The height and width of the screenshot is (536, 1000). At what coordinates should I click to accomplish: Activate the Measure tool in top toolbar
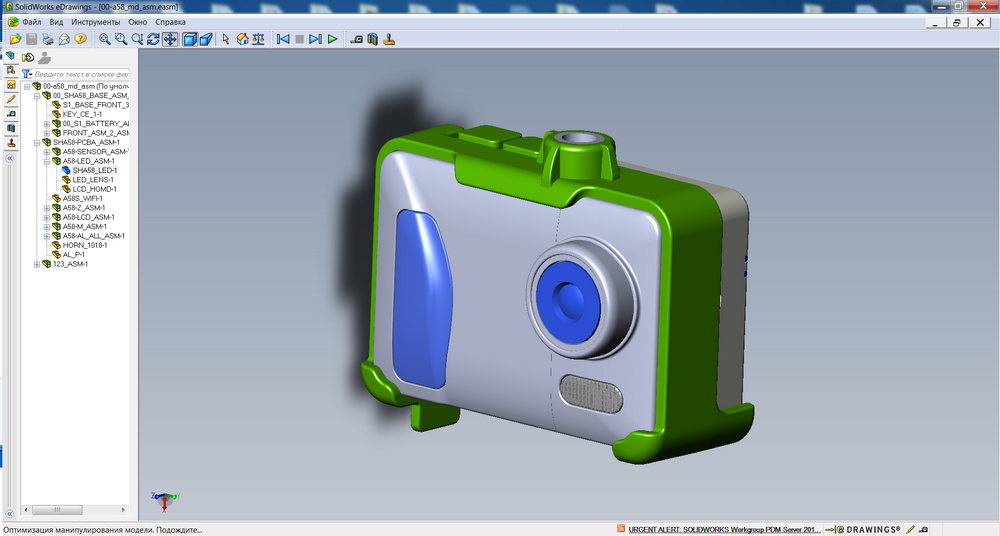click(357, 40)
